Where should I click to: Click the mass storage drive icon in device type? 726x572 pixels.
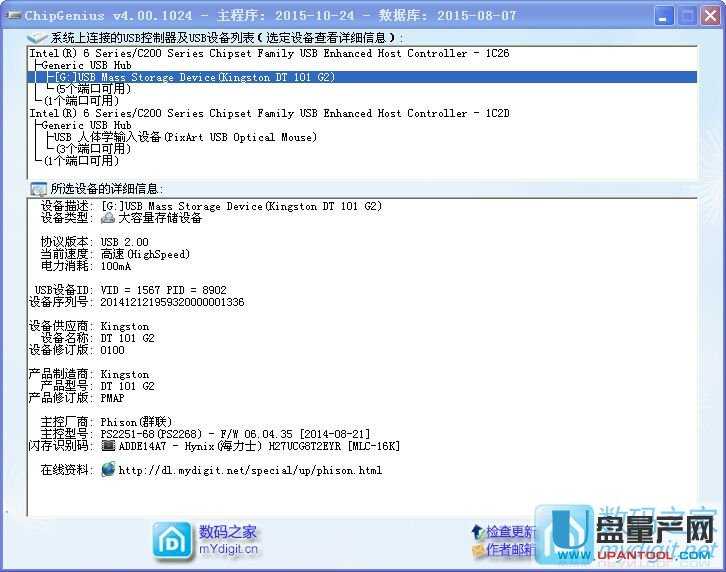[108, 218]
